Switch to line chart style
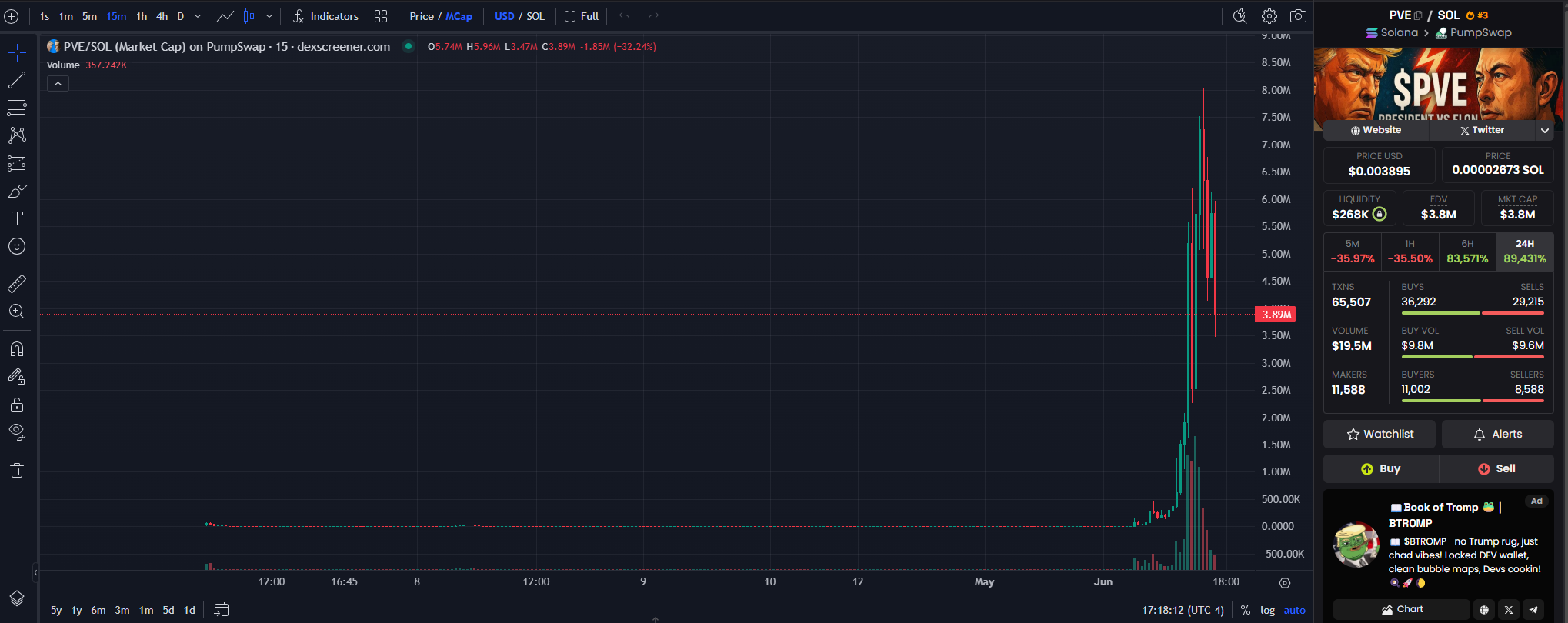1568x623 pixels. 225,16
